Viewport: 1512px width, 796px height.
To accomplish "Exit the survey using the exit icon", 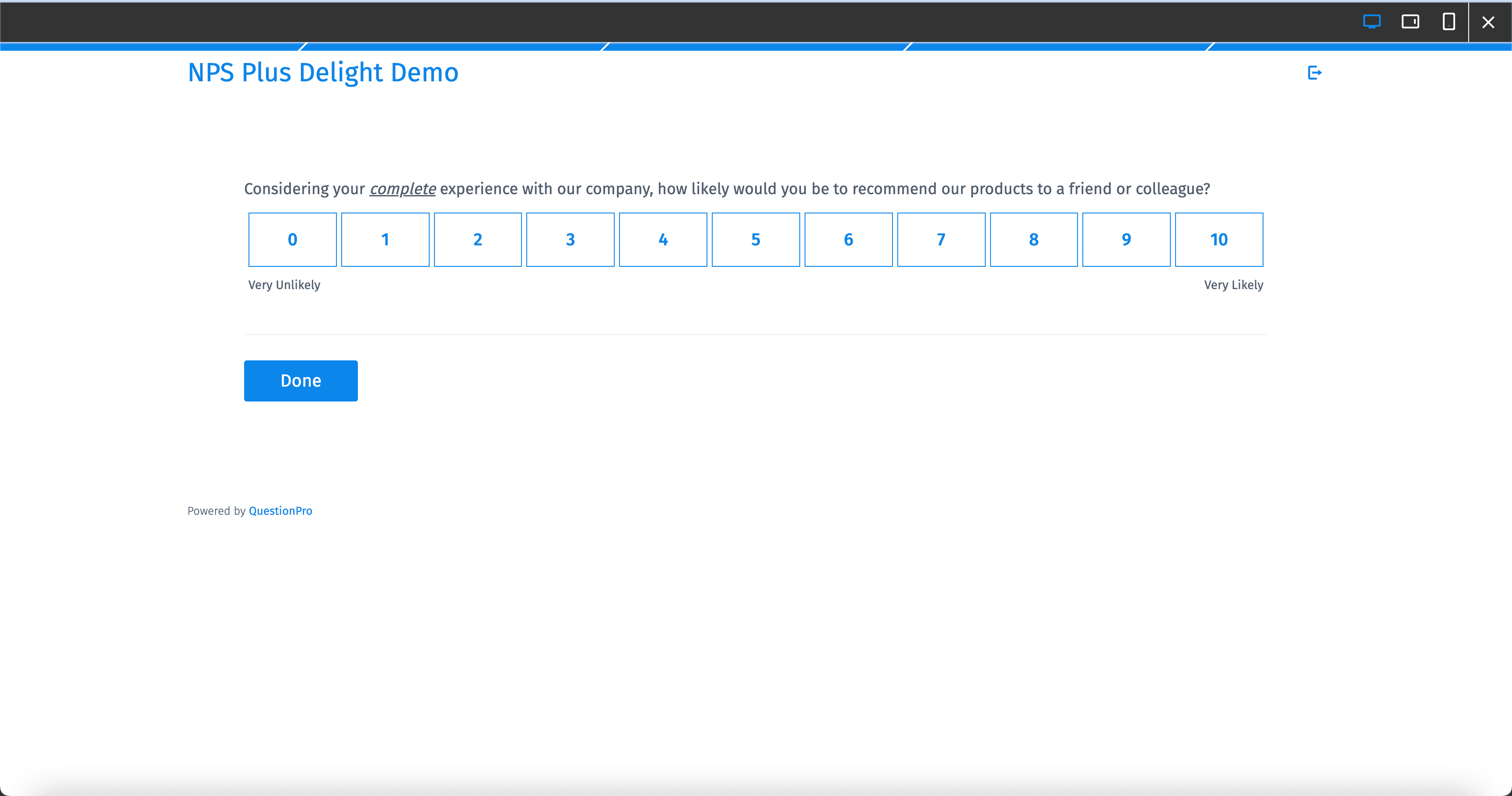I will 1315,72.
